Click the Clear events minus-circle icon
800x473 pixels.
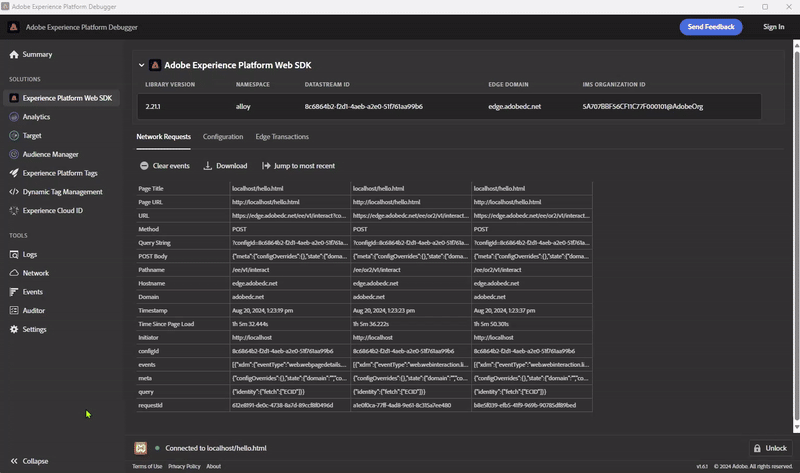pos(144,166)
